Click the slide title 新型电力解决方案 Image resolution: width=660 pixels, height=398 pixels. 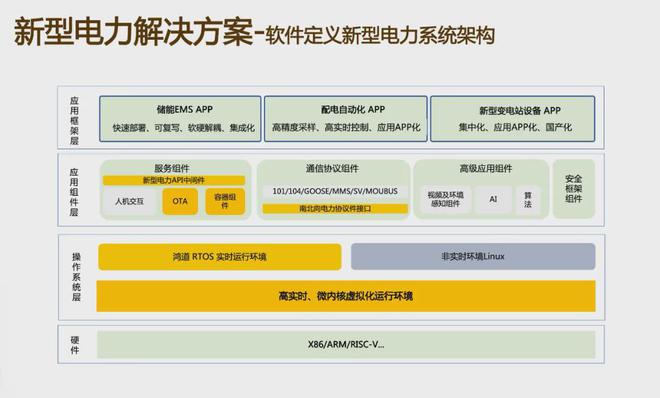click(133, 32)
